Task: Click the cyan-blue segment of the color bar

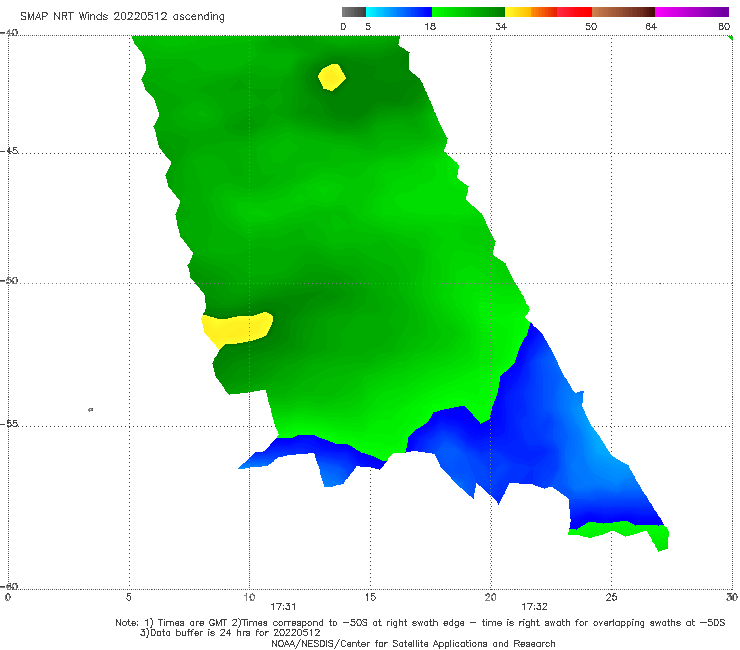Action: pyautogui.click(x=399, y=12)
